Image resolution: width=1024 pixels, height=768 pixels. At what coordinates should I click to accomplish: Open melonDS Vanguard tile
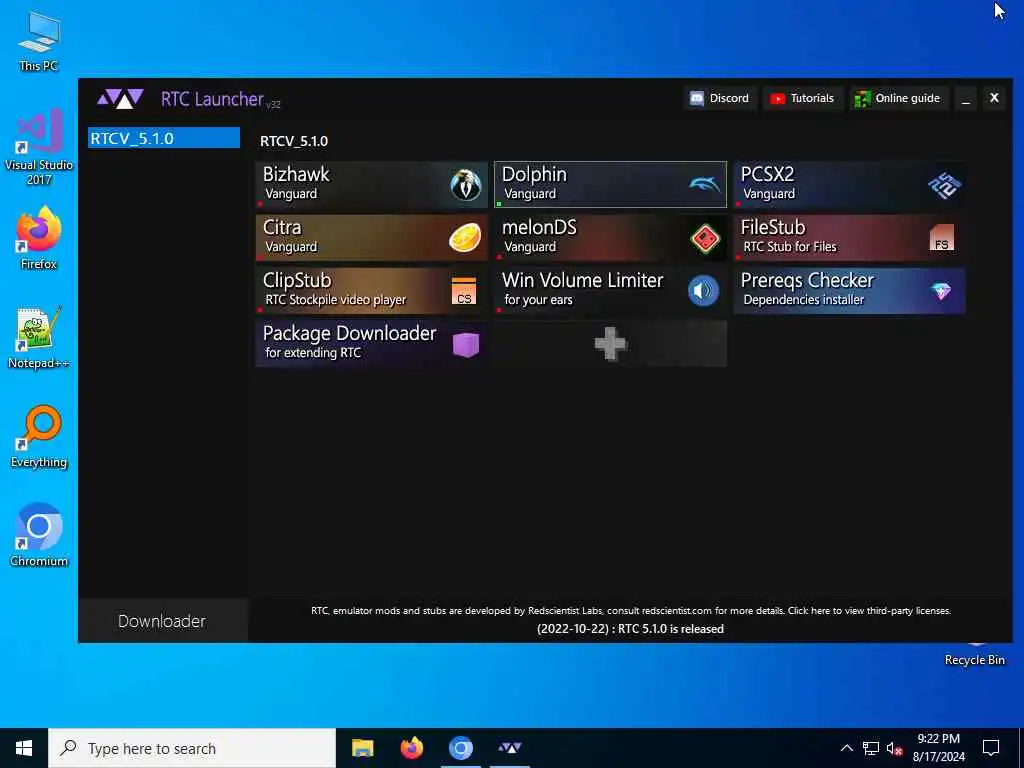pos(610,238)
